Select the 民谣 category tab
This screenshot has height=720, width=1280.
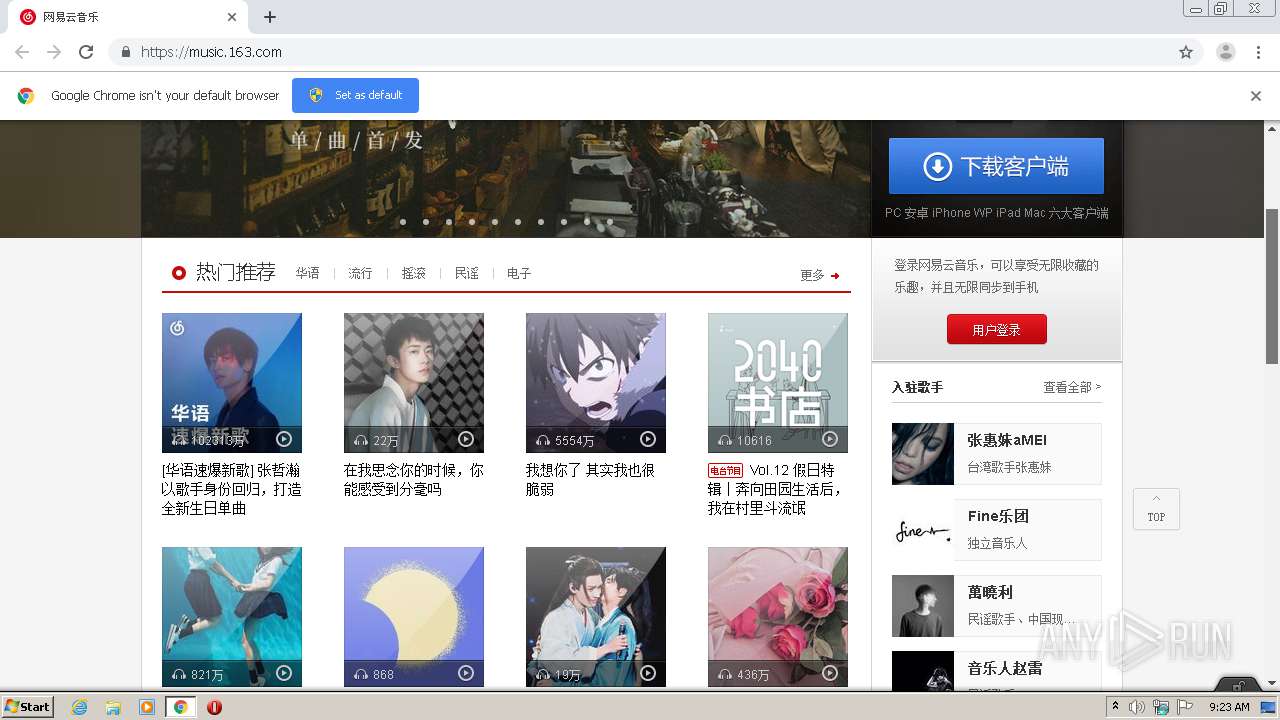(x=467, y=273)
